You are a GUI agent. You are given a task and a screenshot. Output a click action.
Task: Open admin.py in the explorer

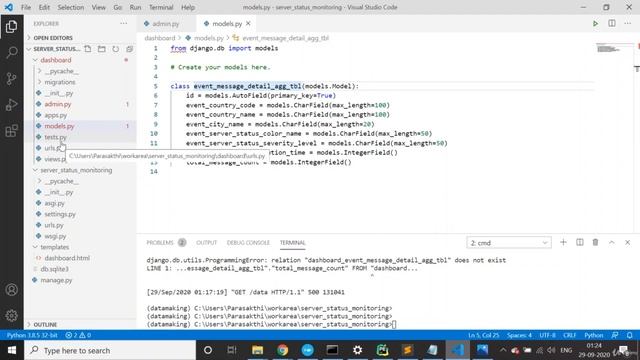pos(58,104)
